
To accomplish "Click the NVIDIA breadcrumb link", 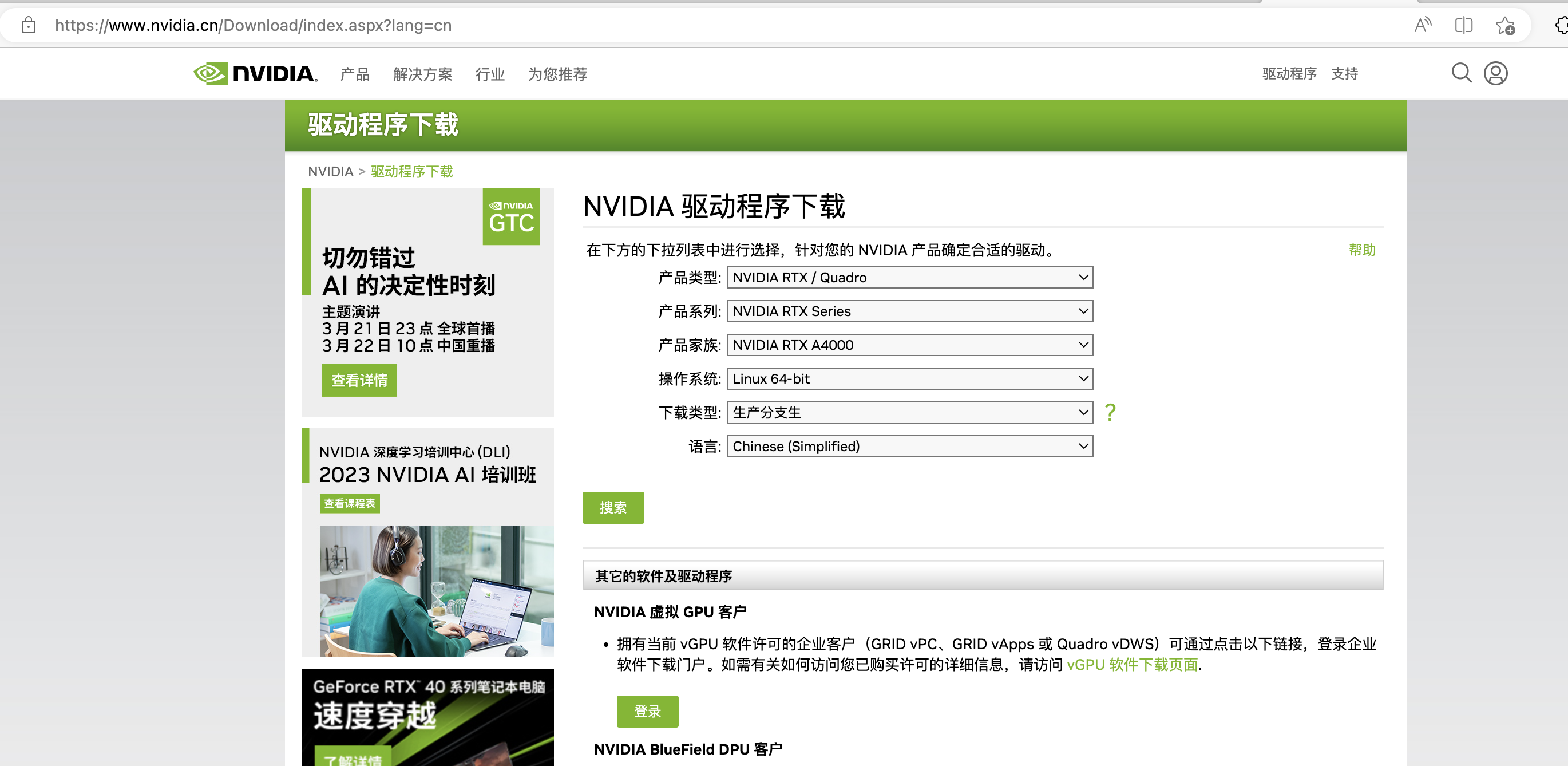I will point(330,171).
